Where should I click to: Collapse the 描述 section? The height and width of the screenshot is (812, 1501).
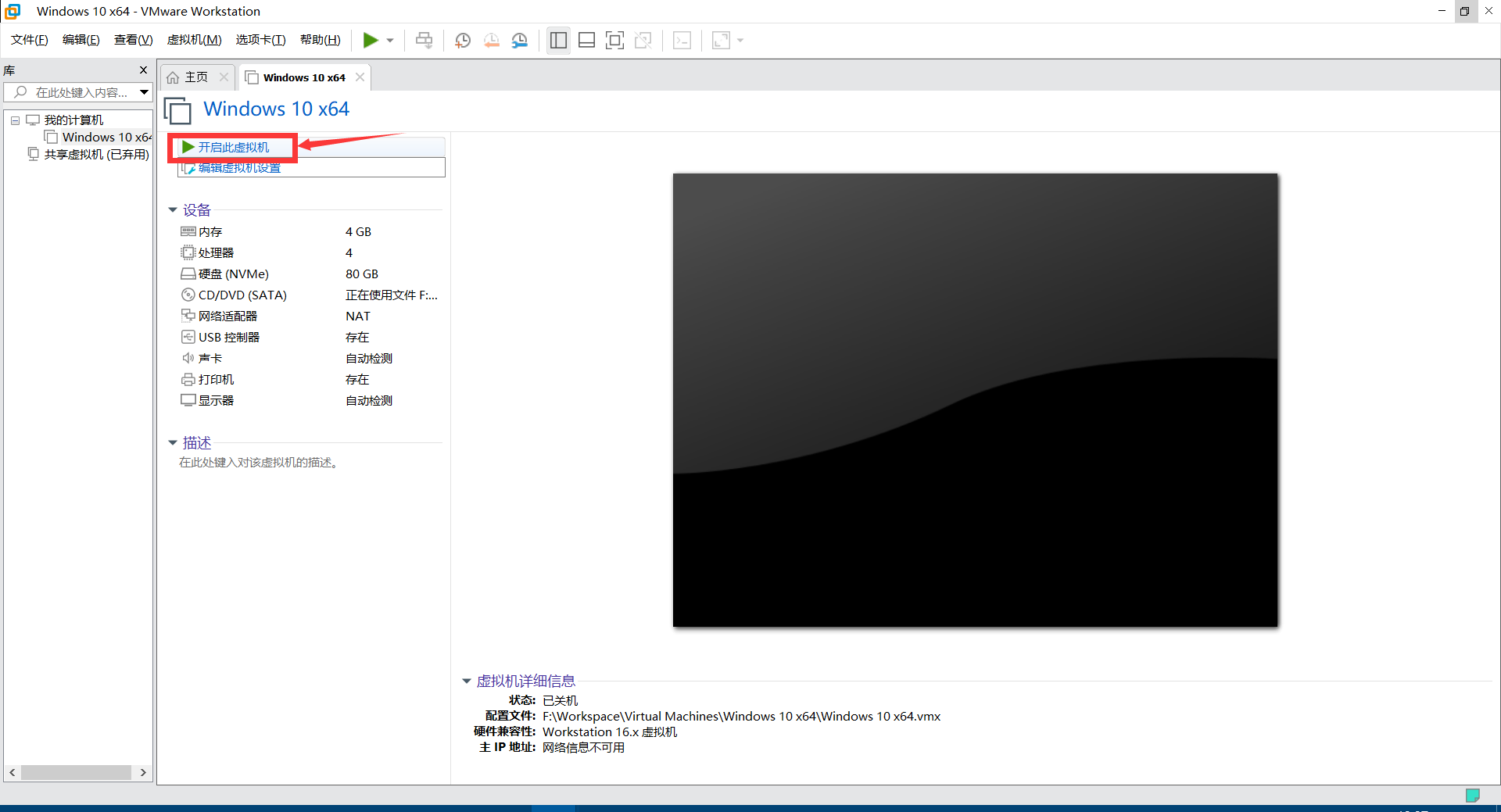173,443
